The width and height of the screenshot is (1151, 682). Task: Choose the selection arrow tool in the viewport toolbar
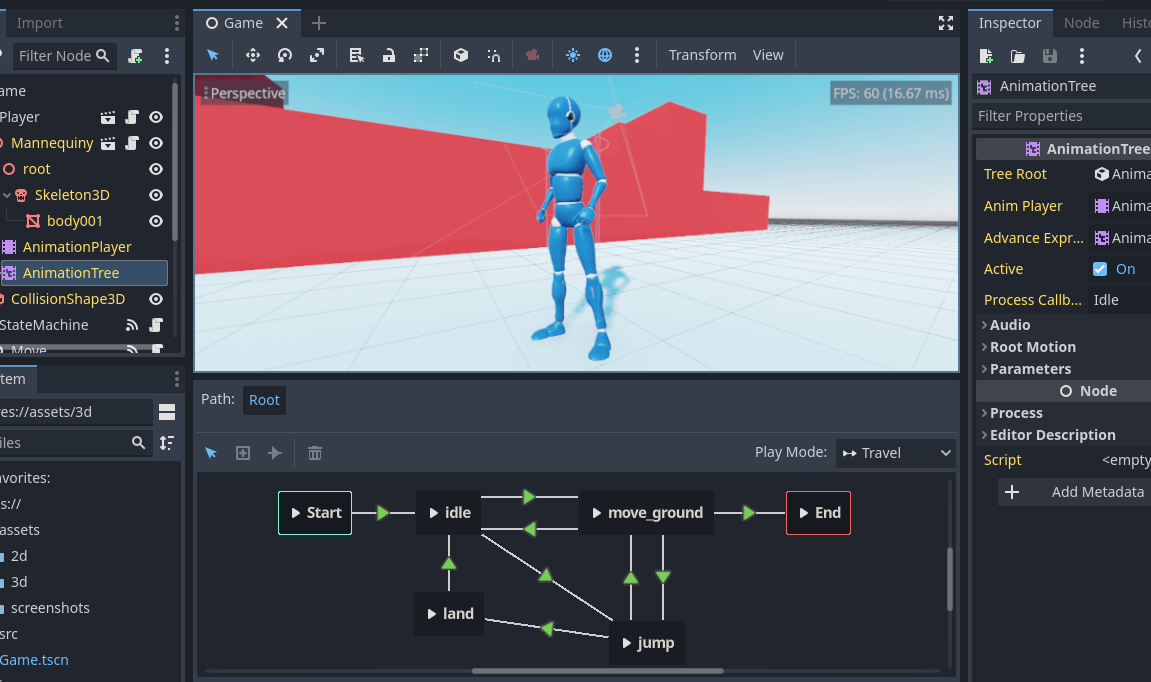212,55
